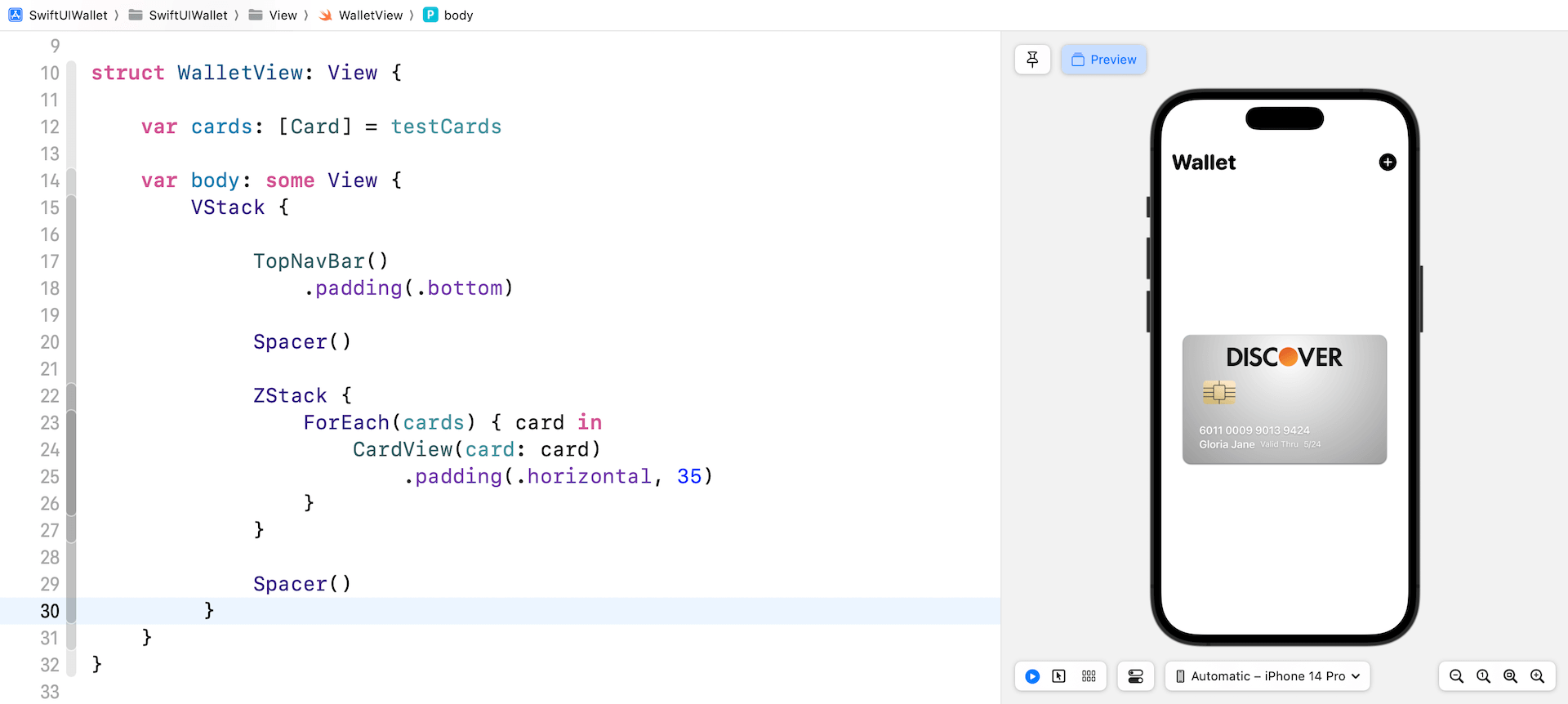Open the SwiftUIWallet project breadcrumb

click(69, 15)
